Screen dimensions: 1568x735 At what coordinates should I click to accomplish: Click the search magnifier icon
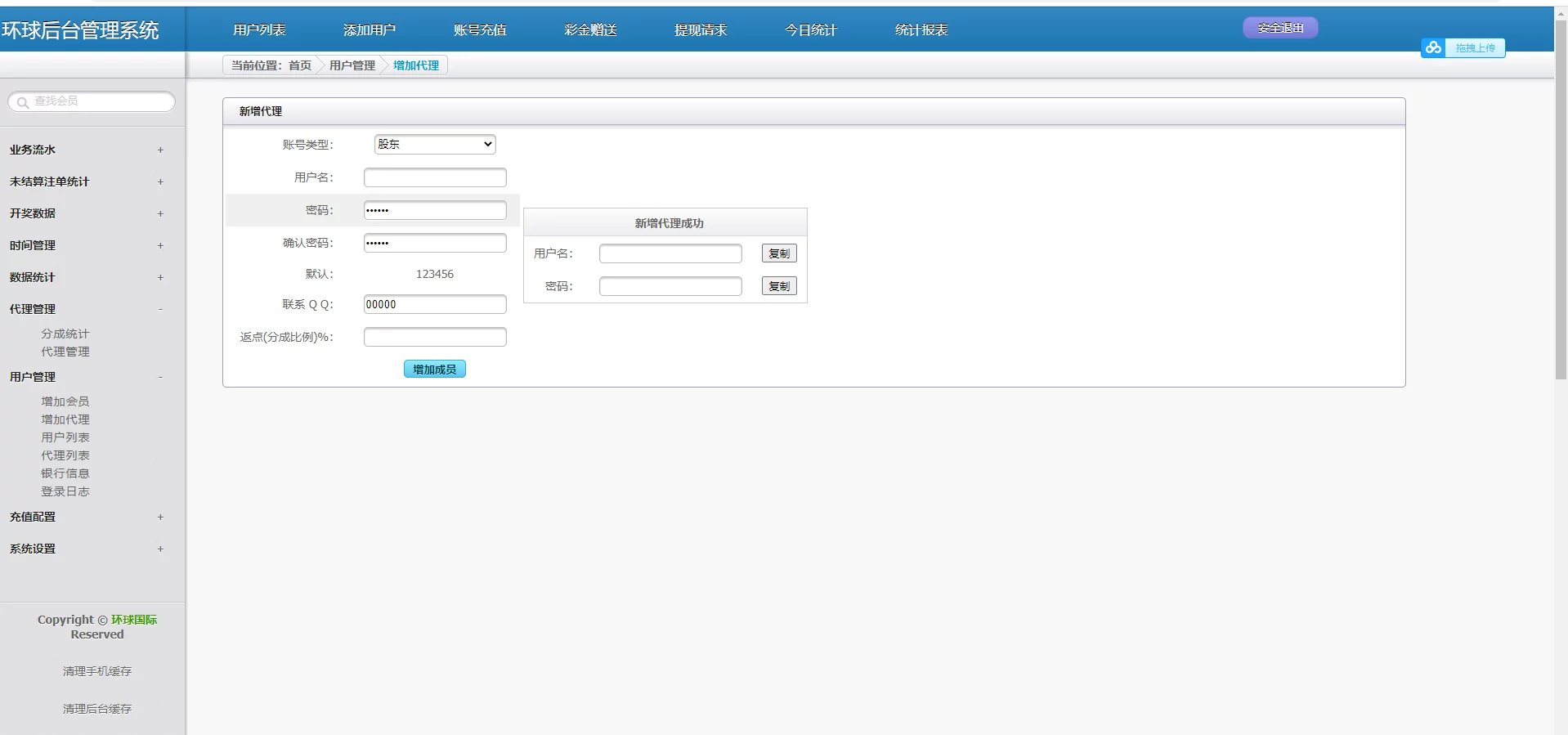(x=23, y=102)
